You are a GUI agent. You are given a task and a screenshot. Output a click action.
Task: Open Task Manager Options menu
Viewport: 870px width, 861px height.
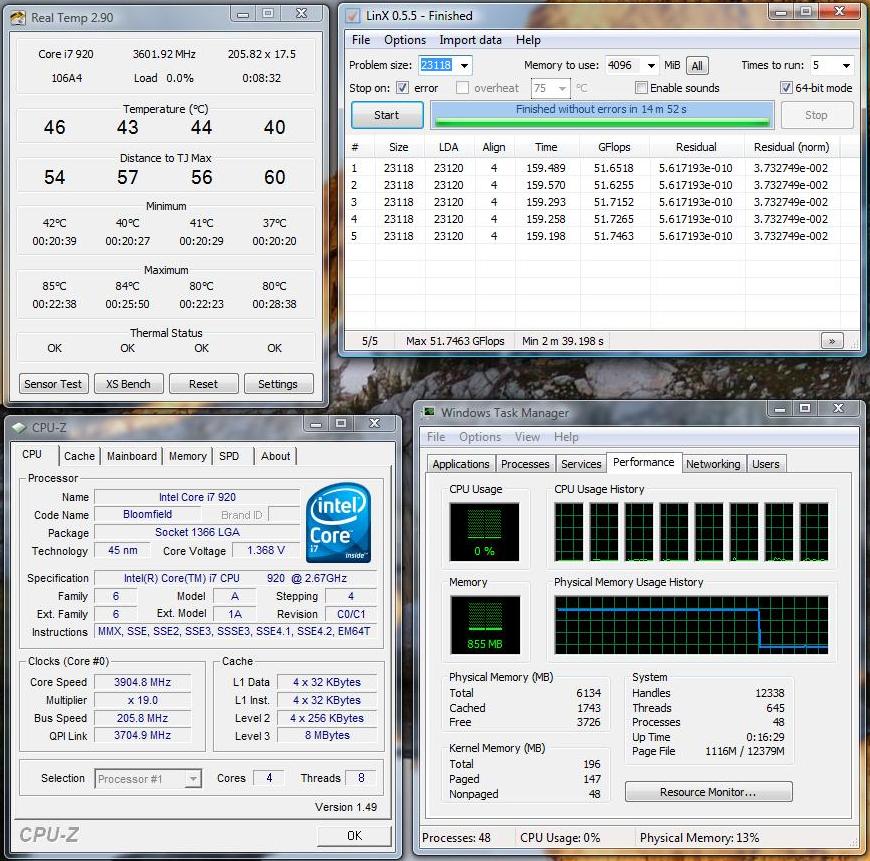[480, 437]
